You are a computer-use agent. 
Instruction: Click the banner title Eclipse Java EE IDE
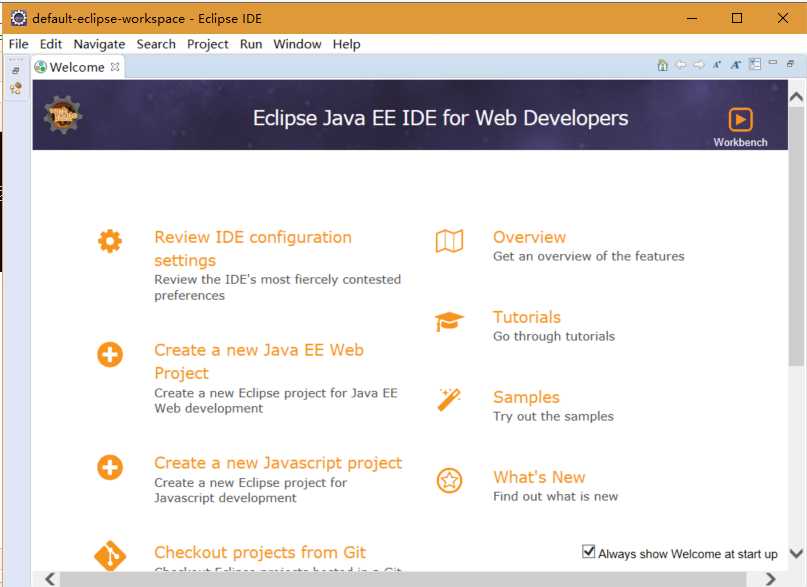point(441,118)
